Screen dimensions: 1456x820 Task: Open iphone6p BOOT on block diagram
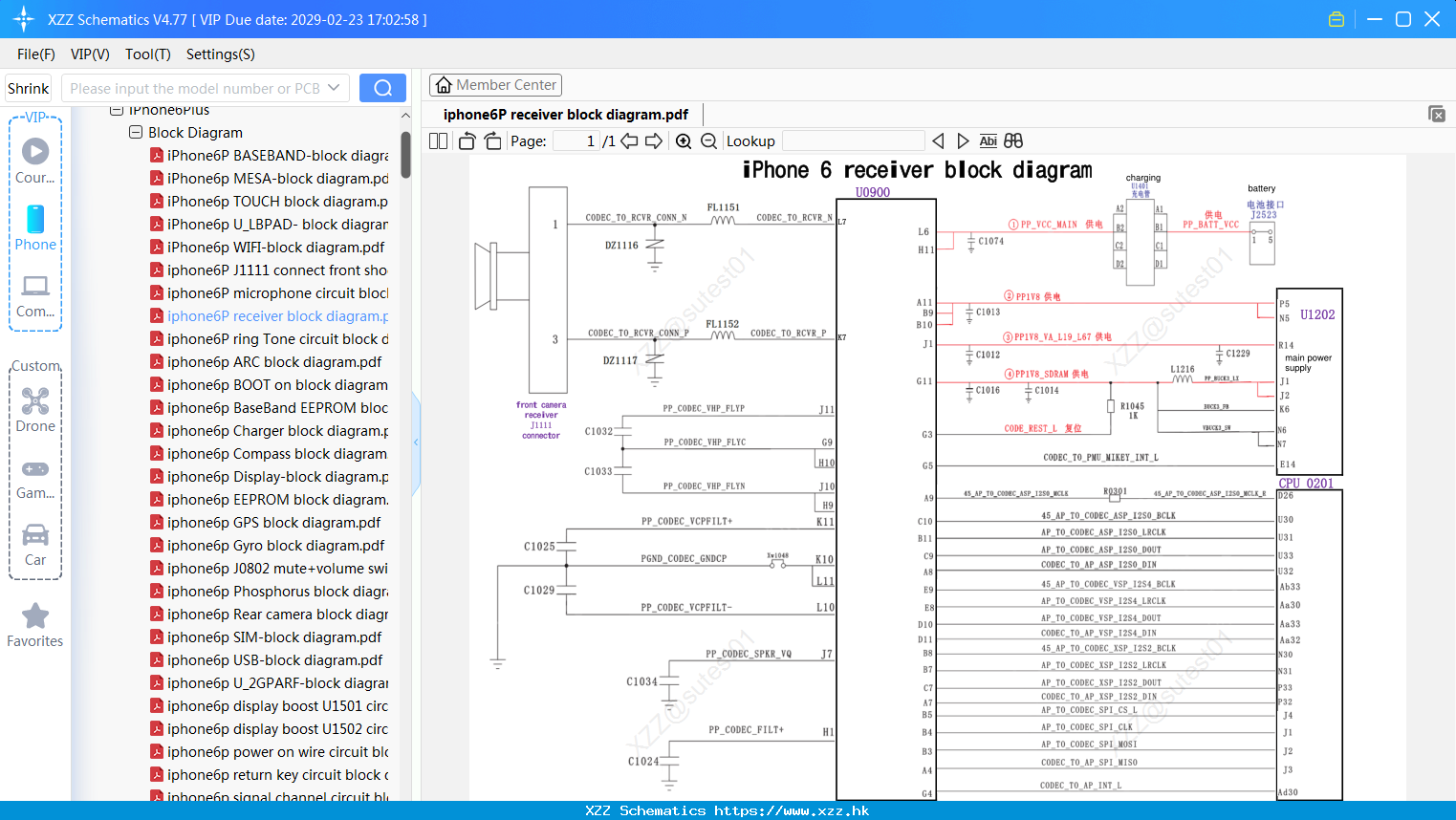270,384
